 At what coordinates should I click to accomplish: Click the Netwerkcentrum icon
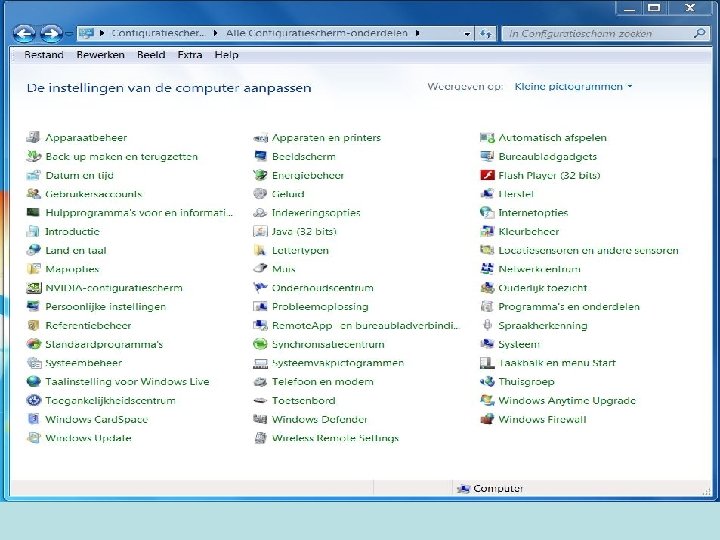(487, 269)
